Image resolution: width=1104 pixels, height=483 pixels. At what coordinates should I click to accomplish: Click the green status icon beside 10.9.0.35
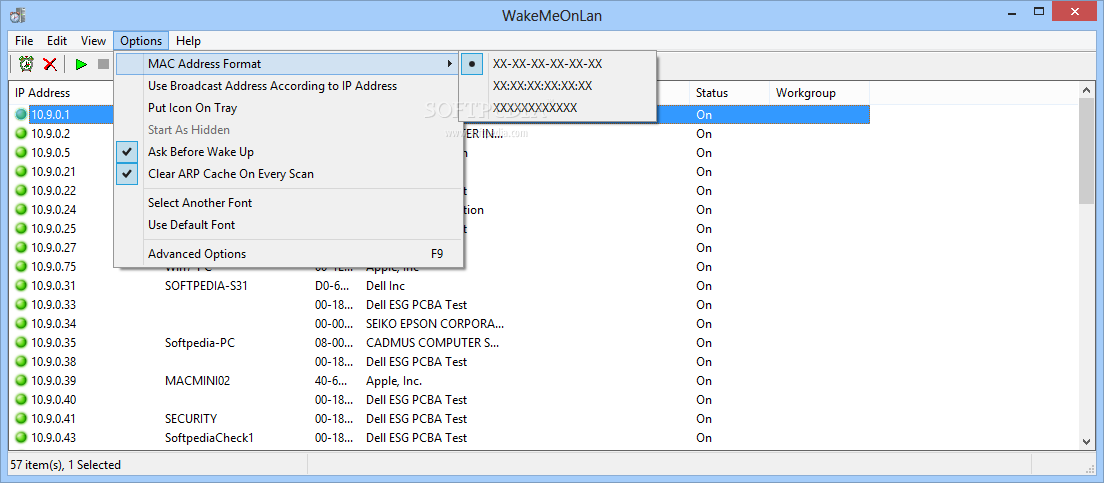click(x=20, y=342)
